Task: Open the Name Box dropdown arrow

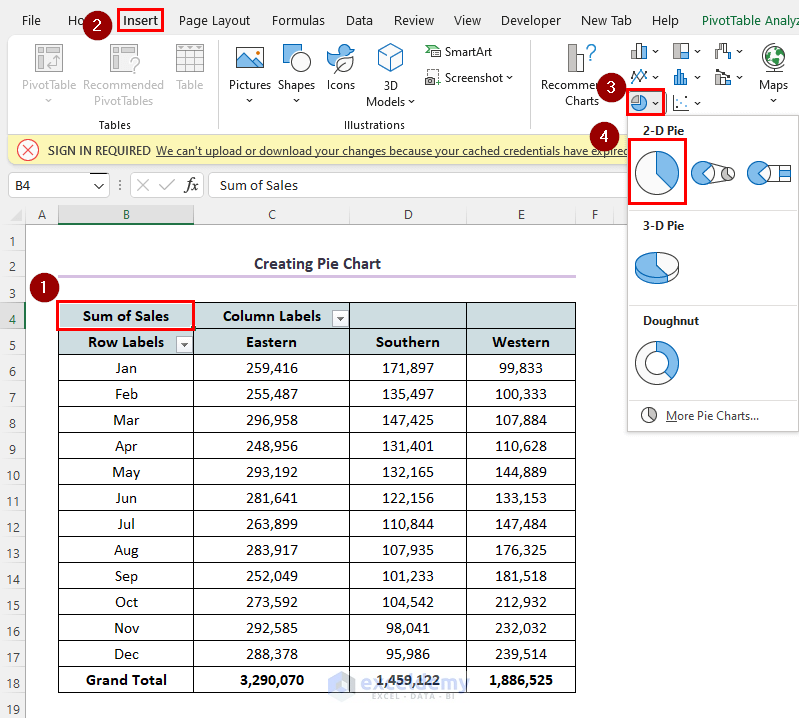Action: pyautogui.click(x=99, y=185)
